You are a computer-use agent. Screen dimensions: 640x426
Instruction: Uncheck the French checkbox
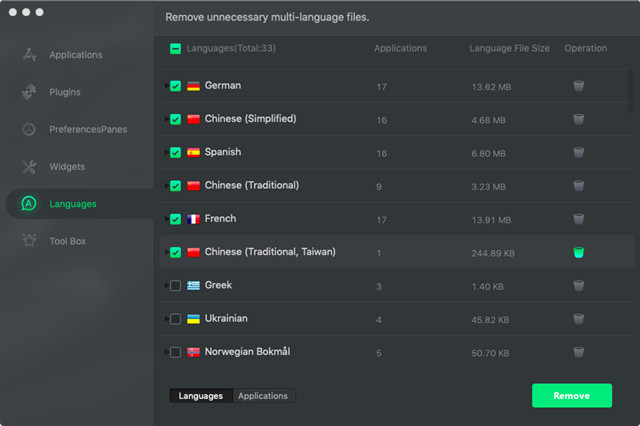(x=176, y=219)
